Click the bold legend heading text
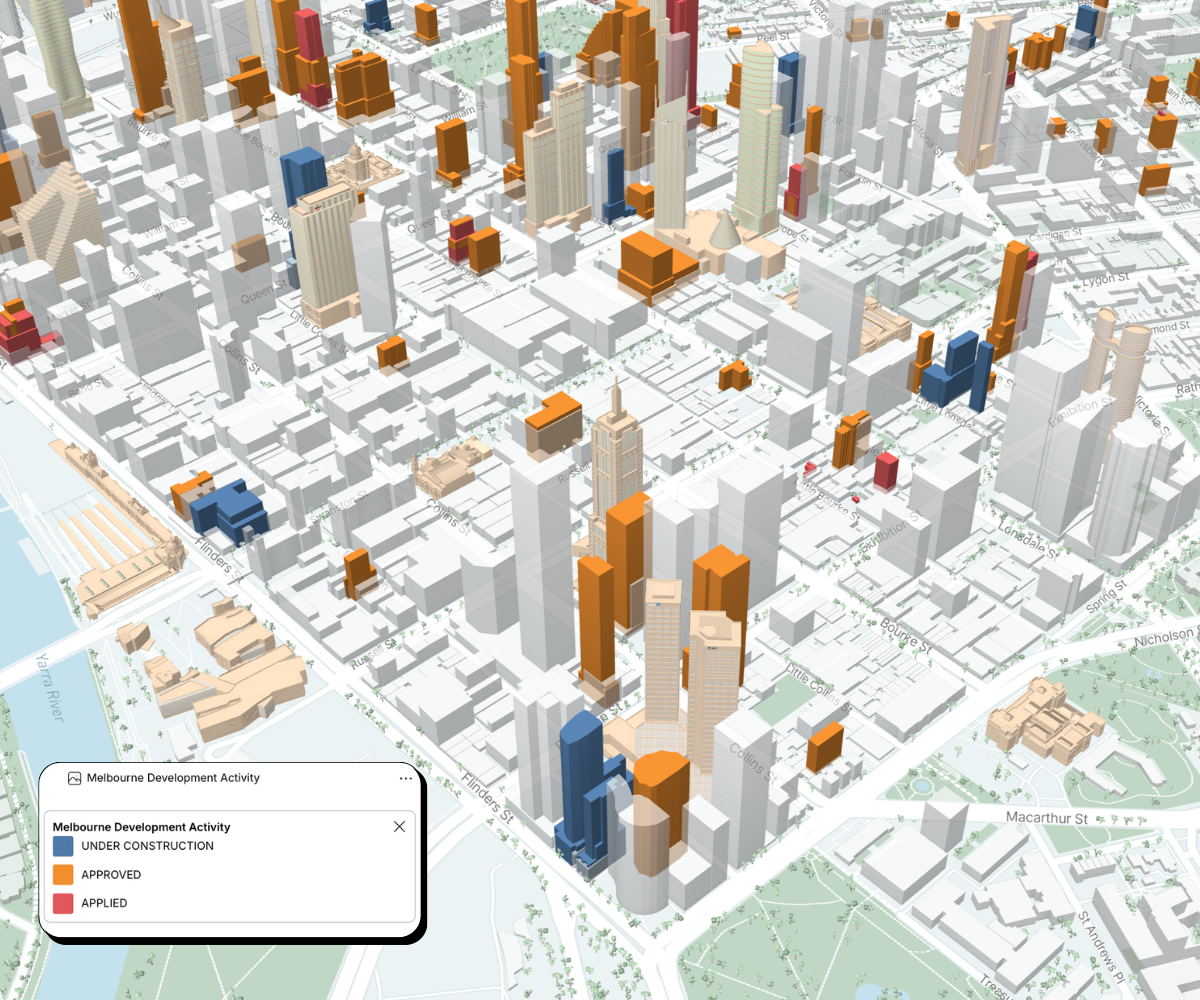This screenshot has width=1200, height=1000. [x=141, y=827]
